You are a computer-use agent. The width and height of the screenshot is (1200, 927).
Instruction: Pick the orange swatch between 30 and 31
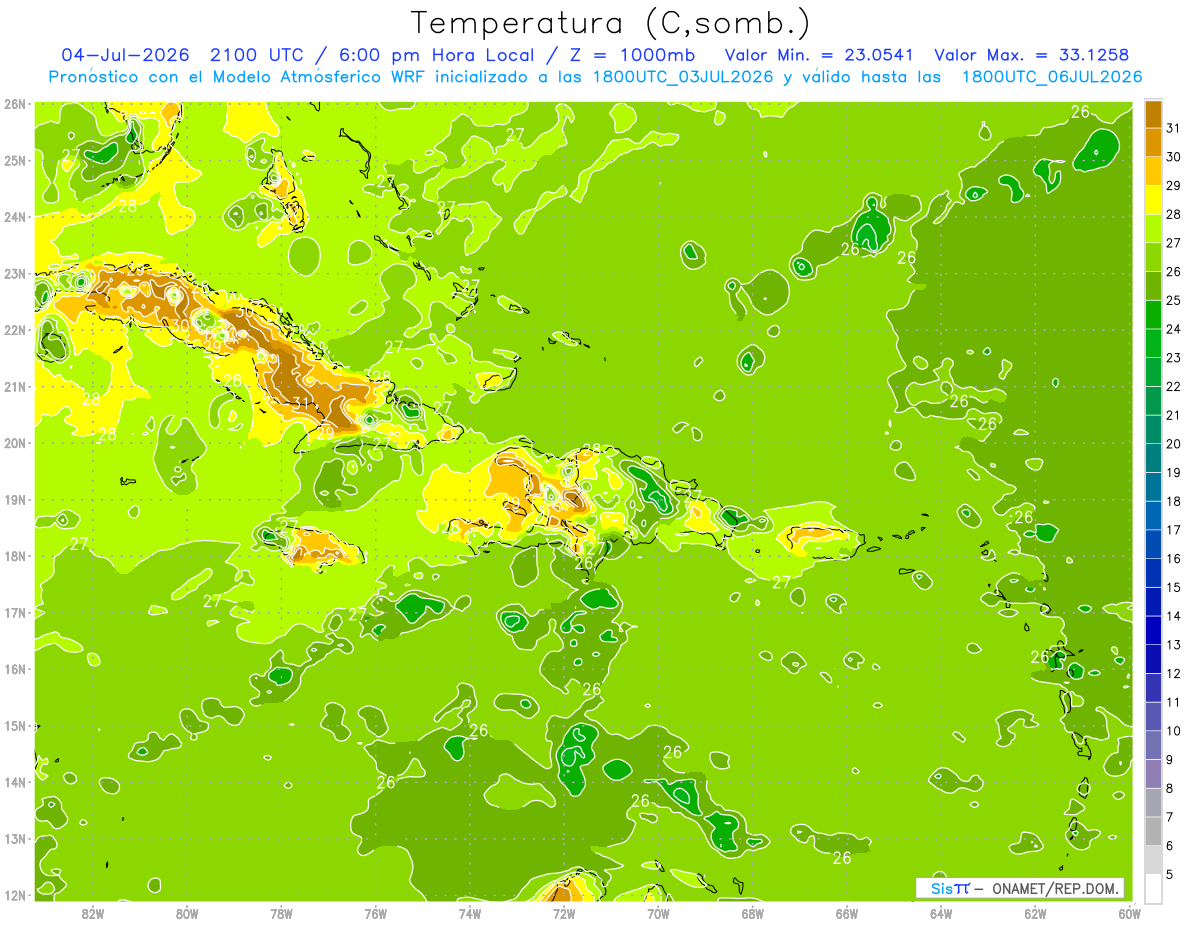click(1153, 142)
